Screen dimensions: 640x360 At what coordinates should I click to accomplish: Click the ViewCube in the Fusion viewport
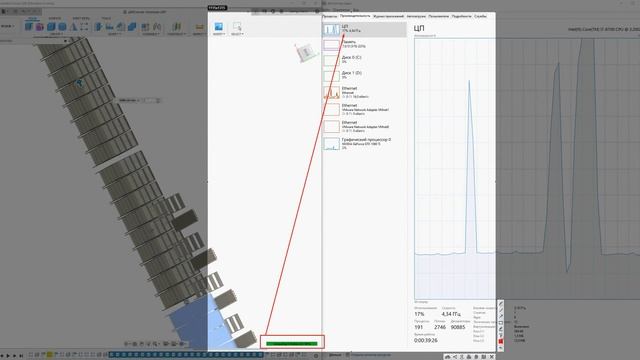click(x=305, y=52)
